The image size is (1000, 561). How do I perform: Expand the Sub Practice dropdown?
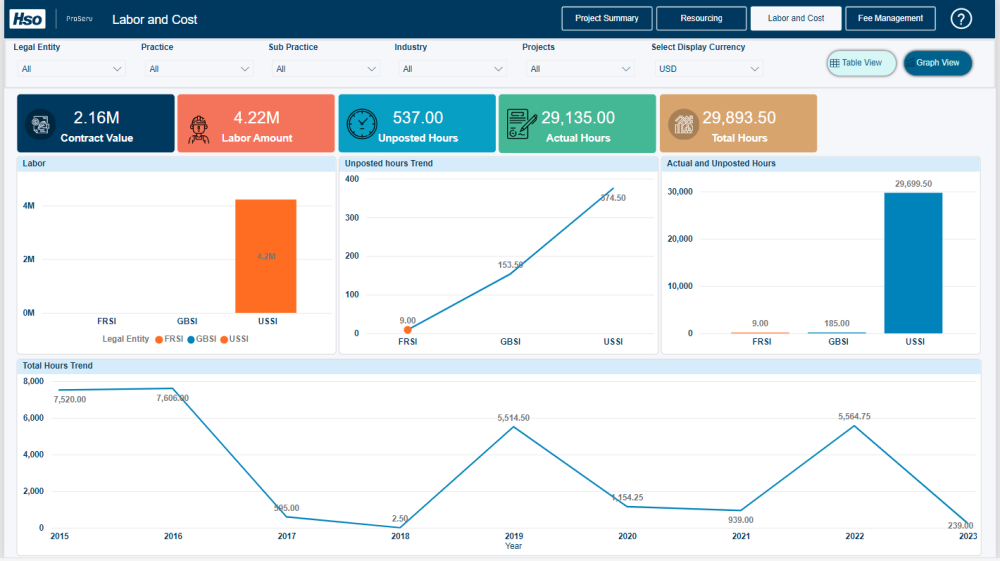click(x=326, y=69)
